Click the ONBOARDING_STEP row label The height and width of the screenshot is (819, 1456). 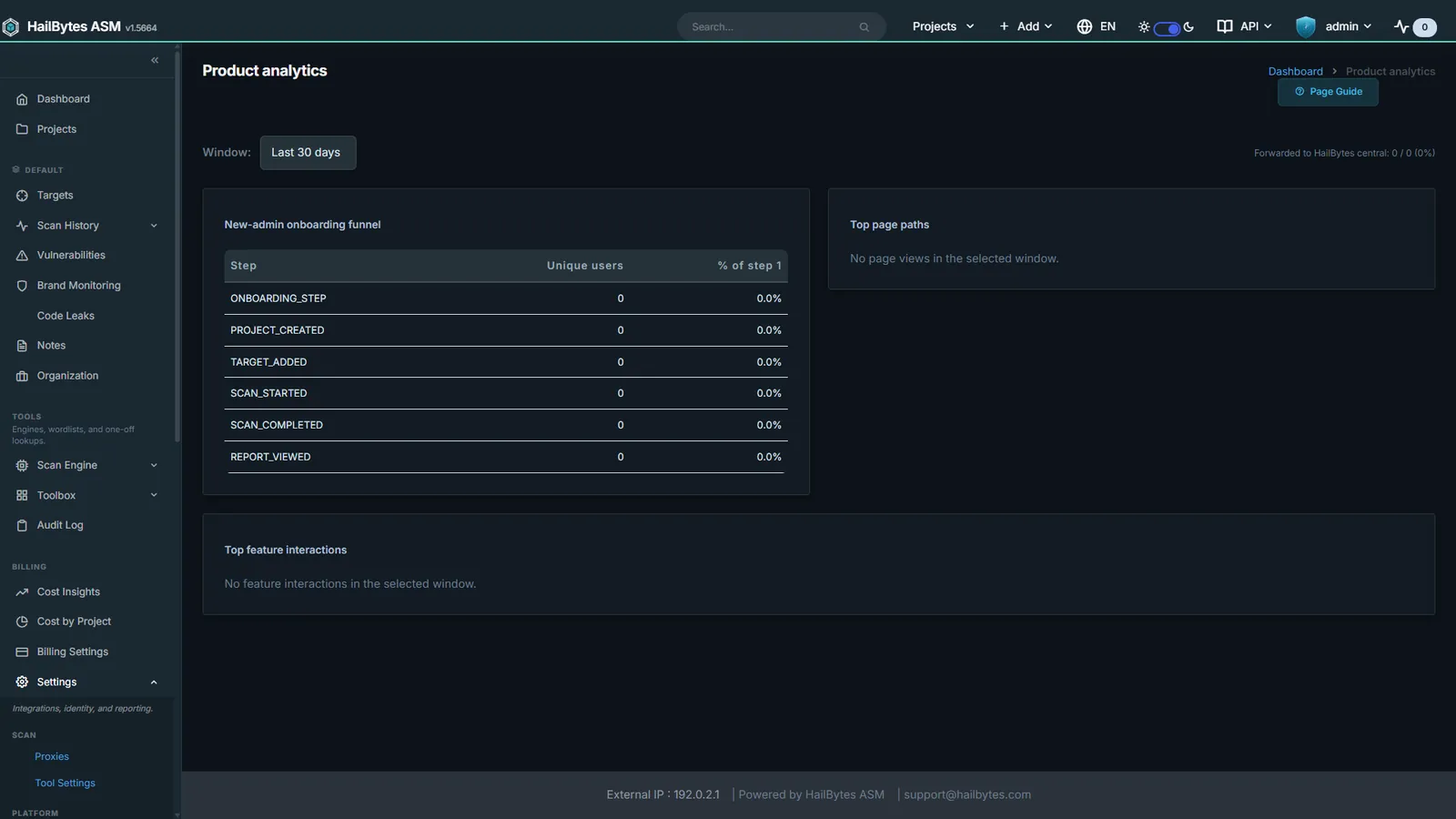278,298
